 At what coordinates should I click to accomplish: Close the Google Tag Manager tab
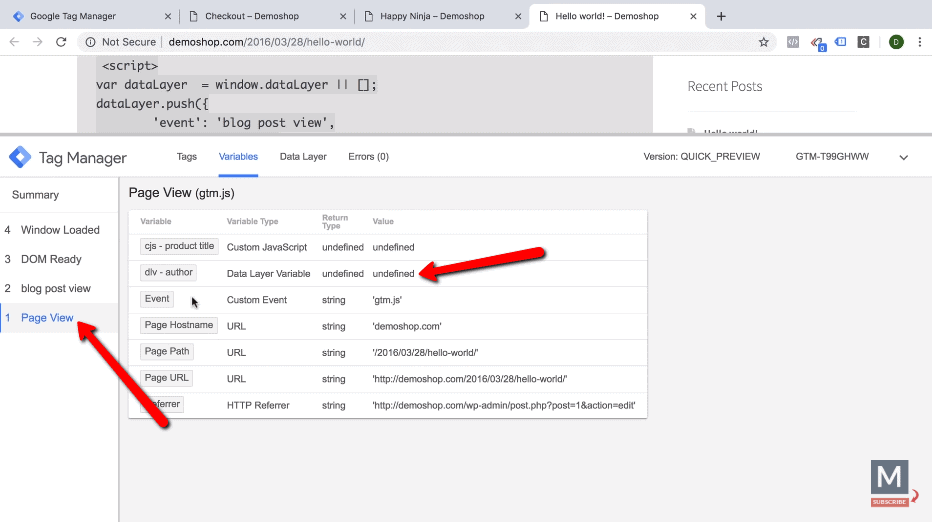168,17
